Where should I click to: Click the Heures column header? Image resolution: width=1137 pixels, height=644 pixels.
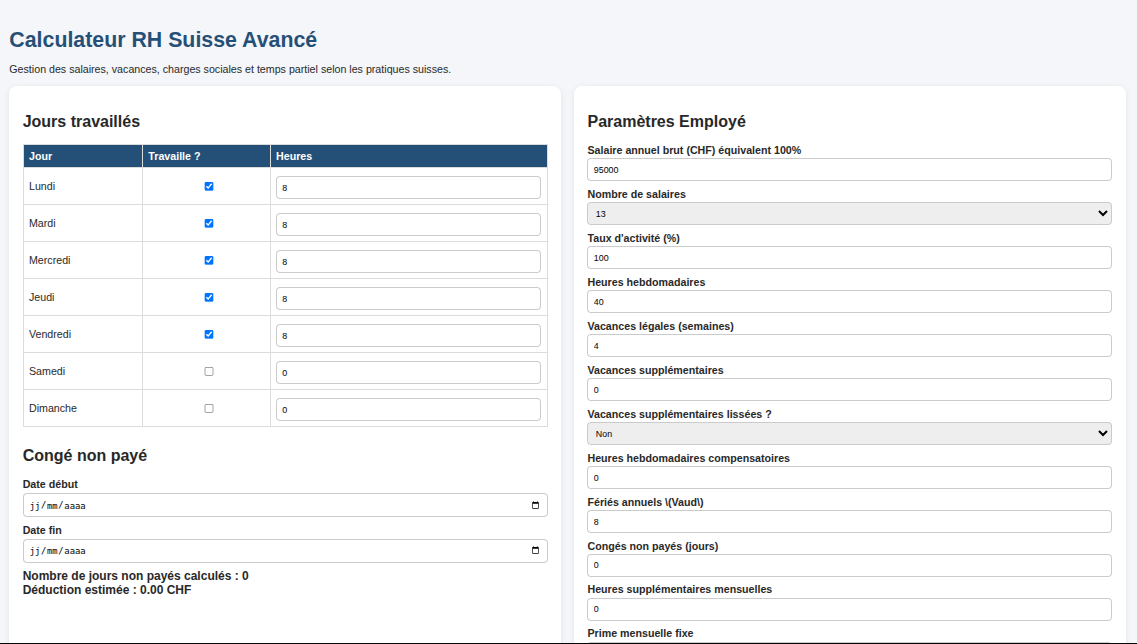[409, 156]
